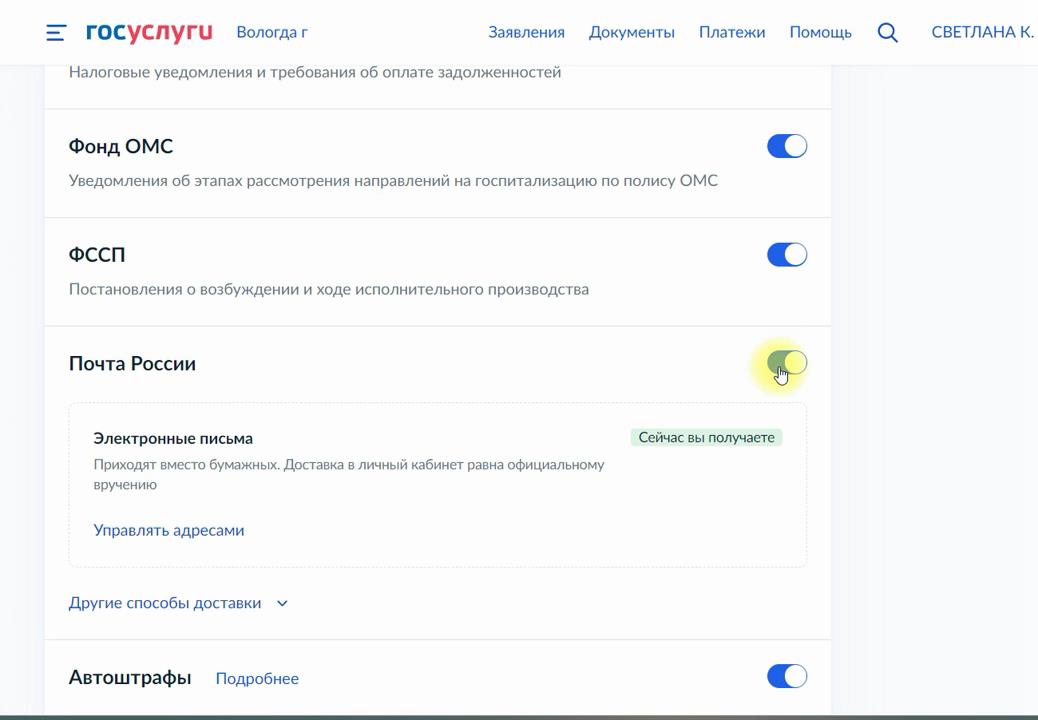Turn off Почта России toggle

[x=786, y=363]
